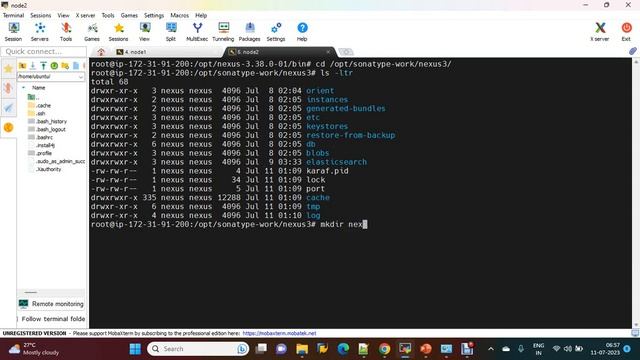Click the paperclip icon beside the tabs
This screenshot has width=640, height=360.
pos(633,51)
